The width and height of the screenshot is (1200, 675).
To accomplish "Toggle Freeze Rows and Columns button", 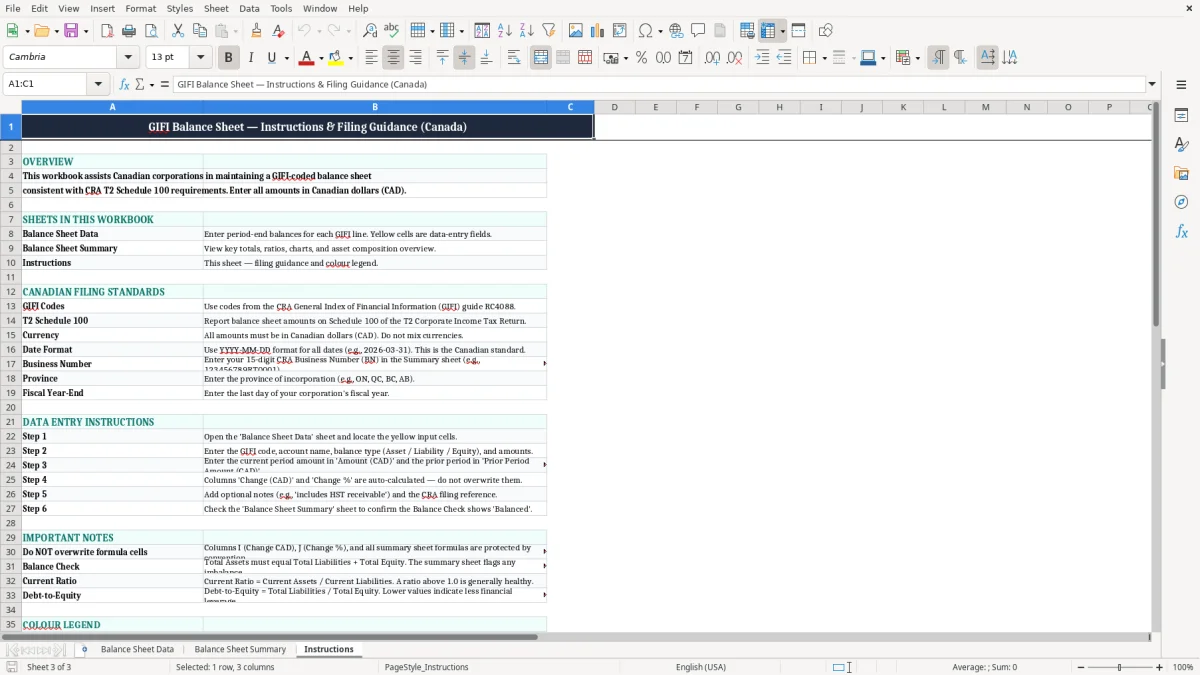I will pos(768,31).
